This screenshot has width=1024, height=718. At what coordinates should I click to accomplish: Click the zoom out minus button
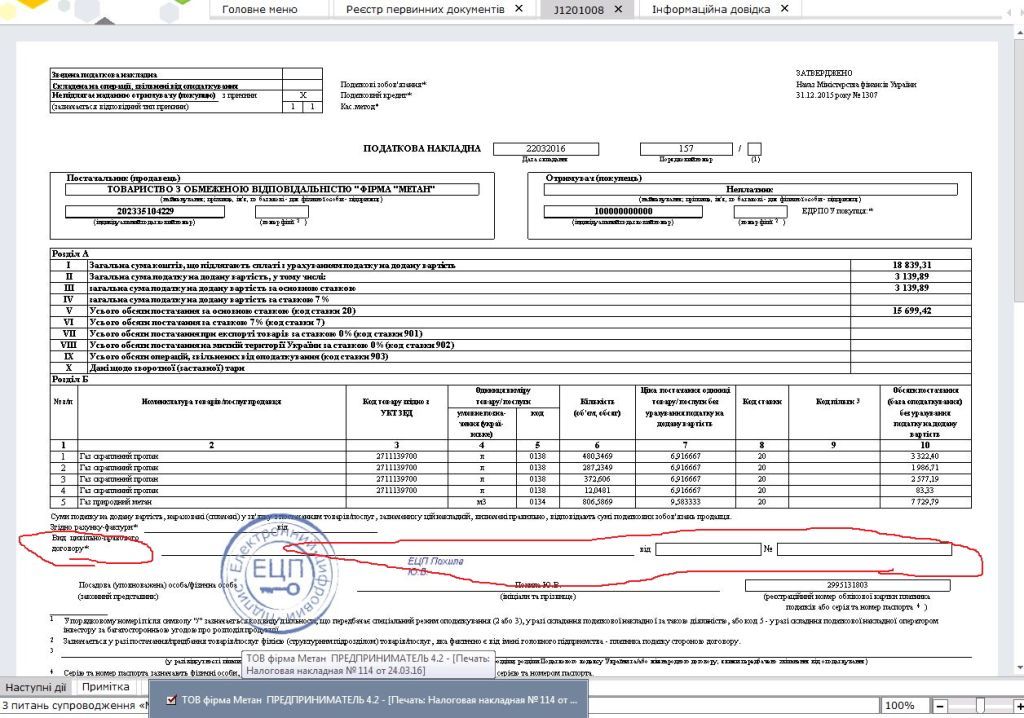[940, 706]
